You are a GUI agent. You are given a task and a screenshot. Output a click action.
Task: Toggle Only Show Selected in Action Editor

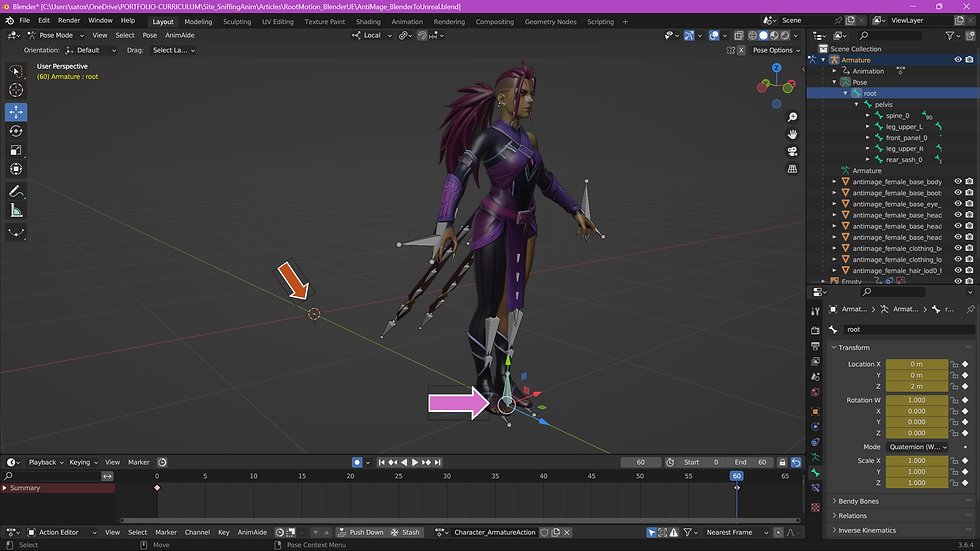[651, 532]
